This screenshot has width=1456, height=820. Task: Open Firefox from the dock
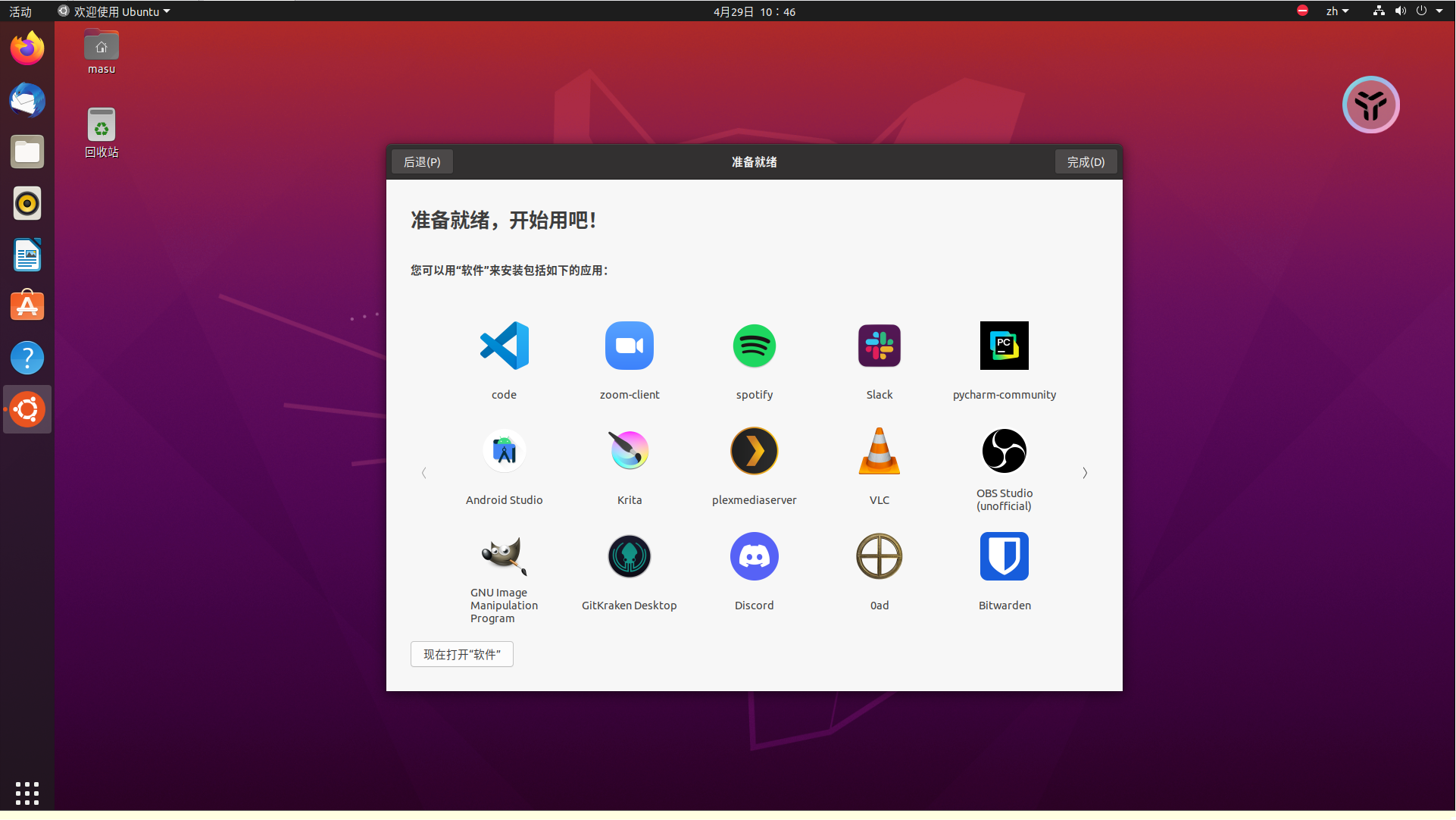[27, 49]
